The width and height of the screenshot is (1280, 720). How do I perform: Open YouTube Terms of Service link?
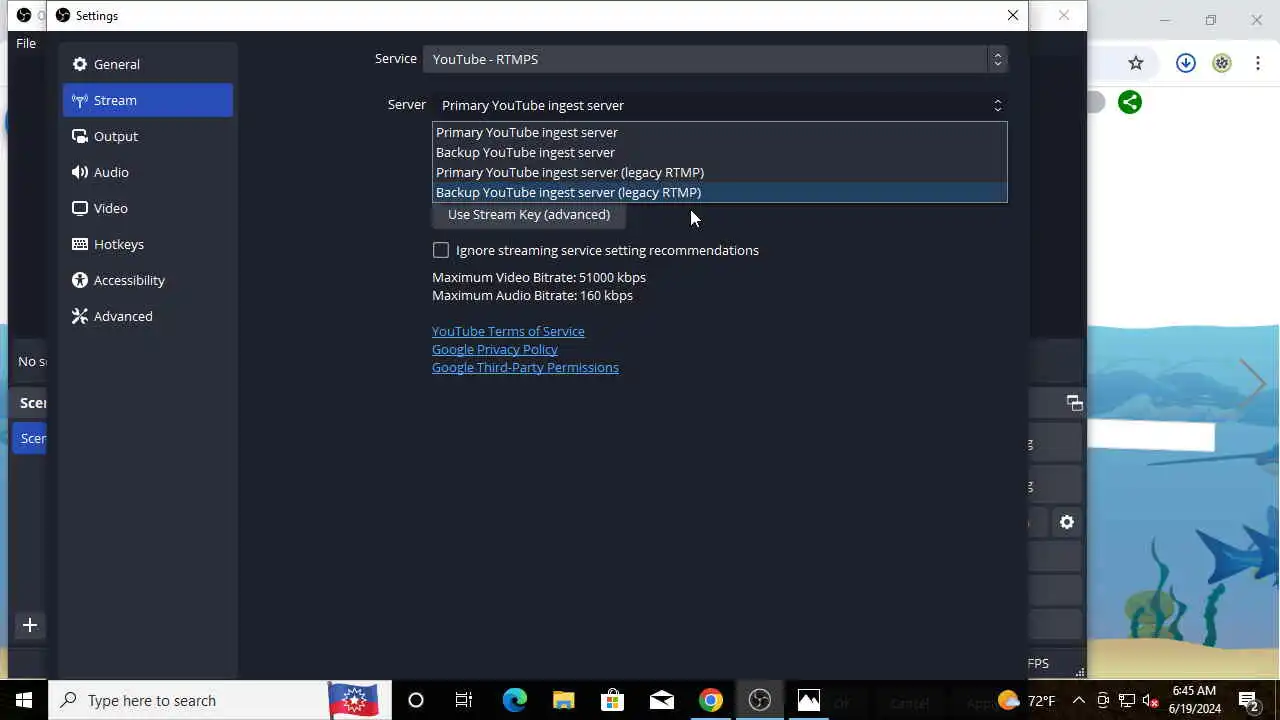[x=508, y=331]
